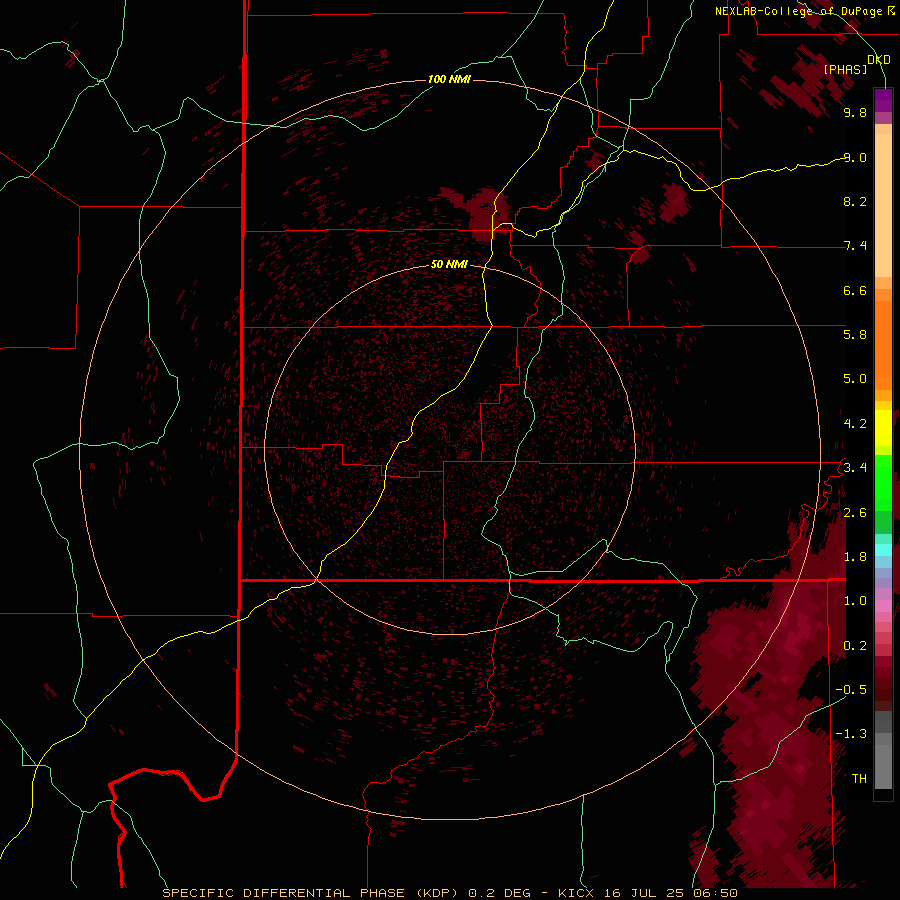Click the Specific Differential Phase KICX caption
This screenshot has width=900, height=900.
coord(449,893)
